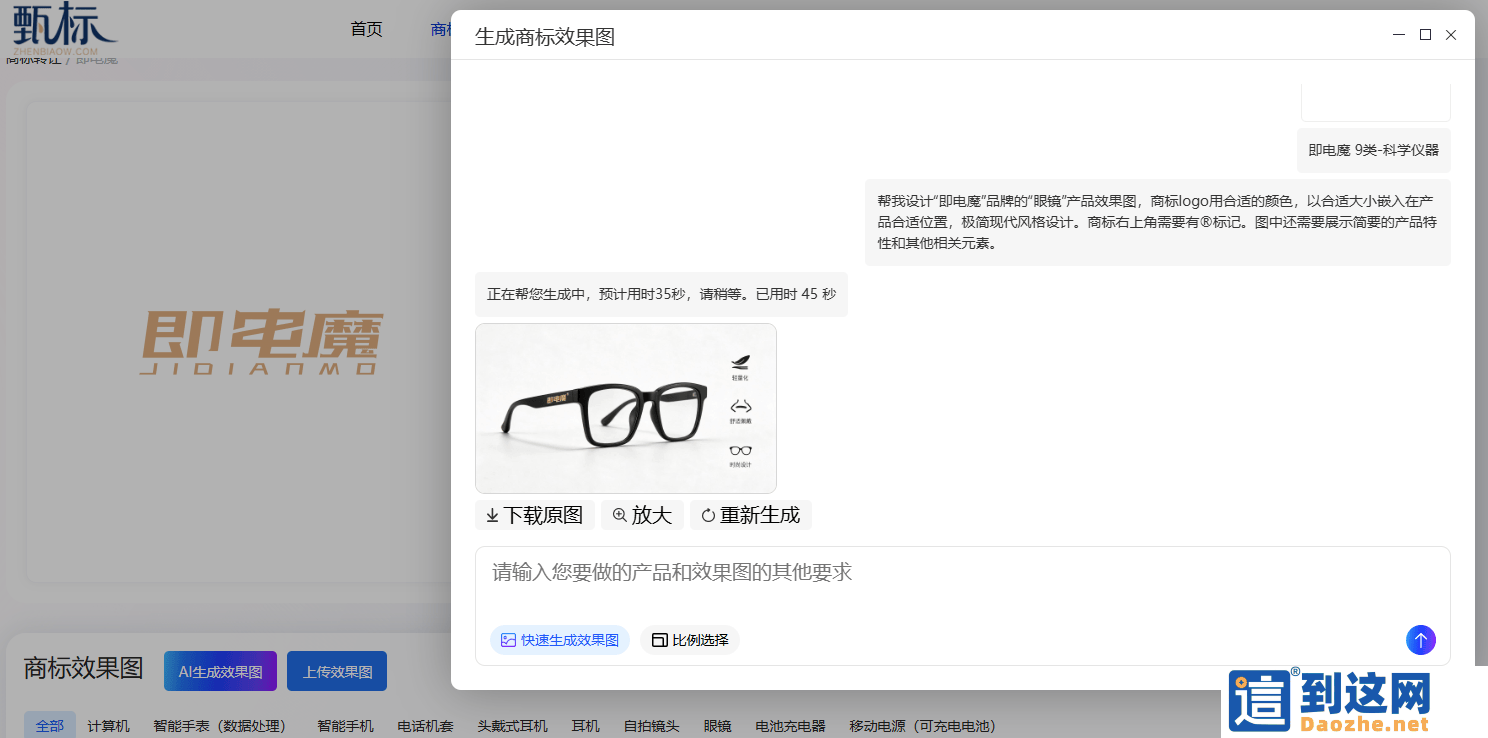The height and width of the screenshot is (738, 1488).
Task: Switch to the 智能手机 category tab
Action: pos(345,726)
